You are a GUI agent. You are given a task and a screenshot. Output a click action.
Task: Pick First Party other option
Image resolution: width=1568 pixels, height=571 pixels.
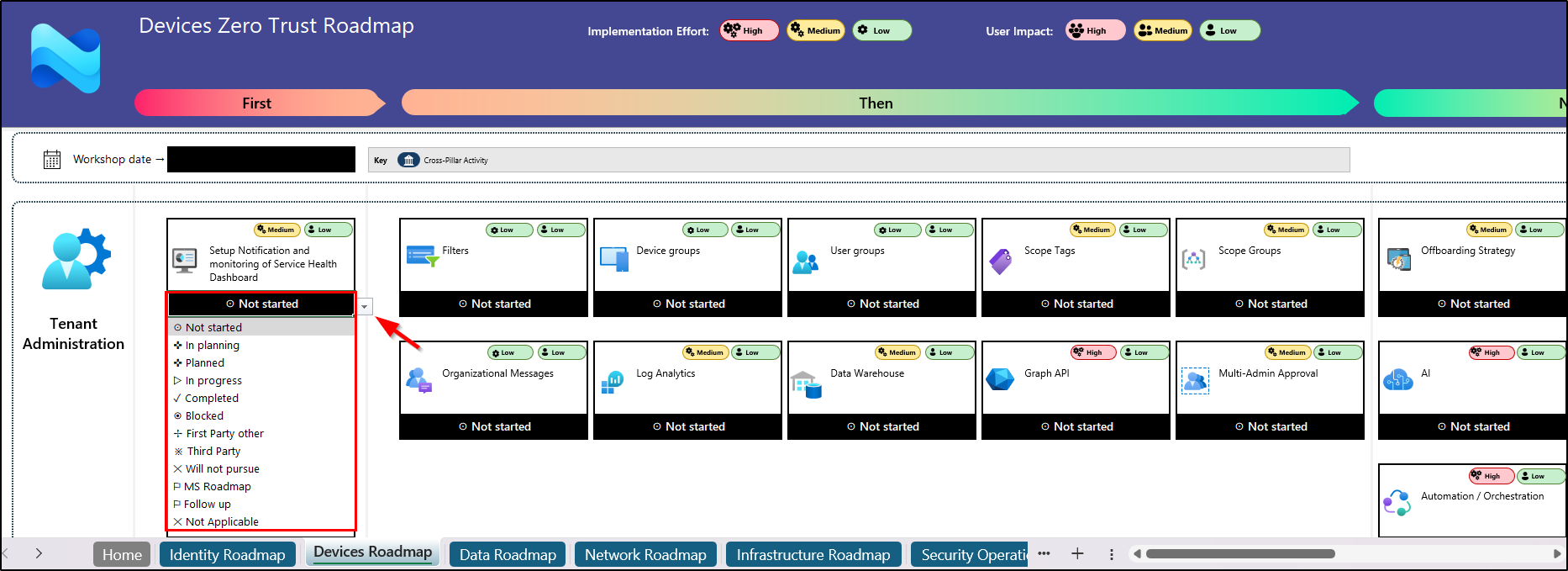261,433
